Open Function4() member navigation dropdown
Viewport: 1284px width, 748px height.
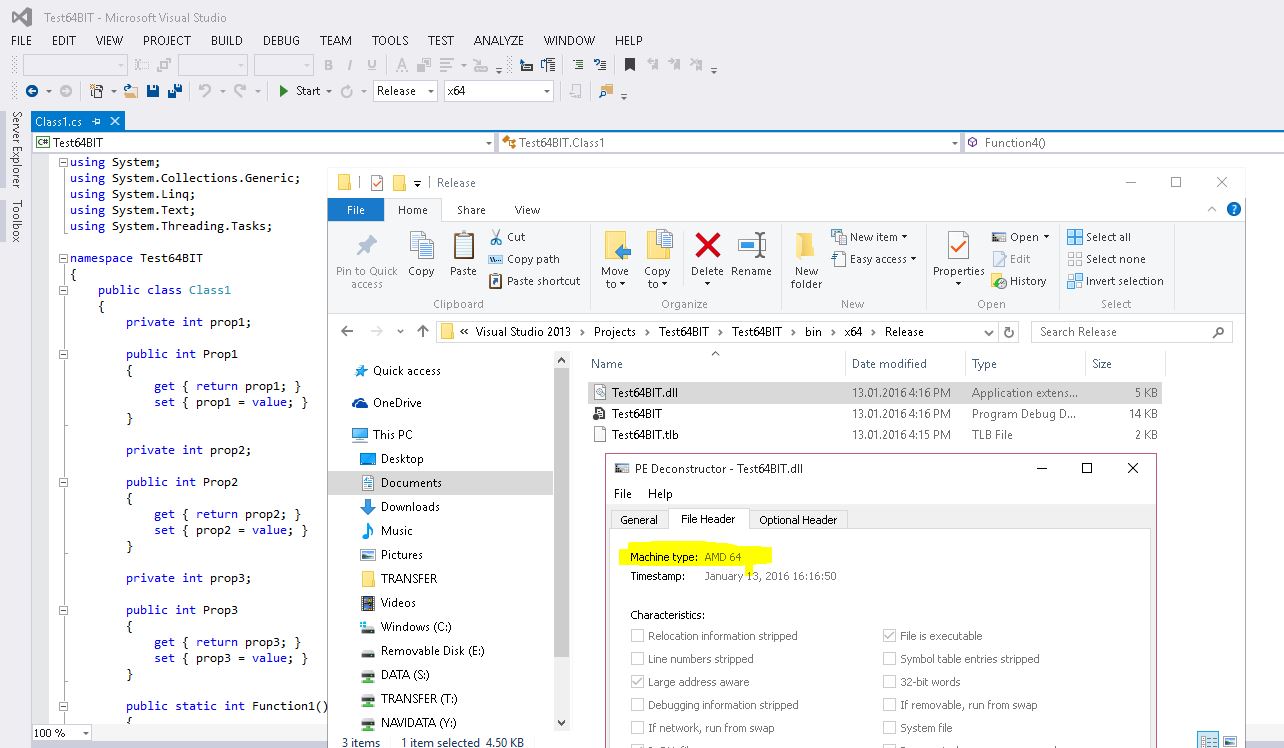click(x=1123, y=143)
